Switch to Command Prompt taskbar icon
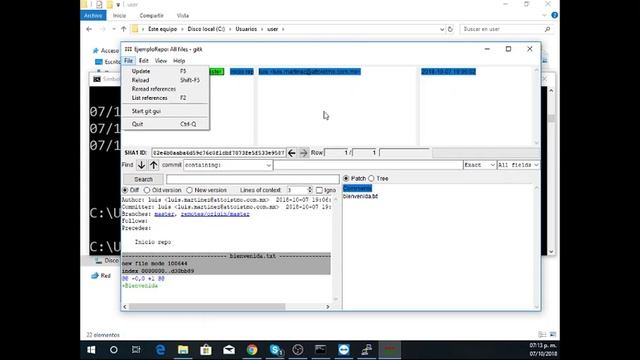640x360 pixels. click(320, 350)
